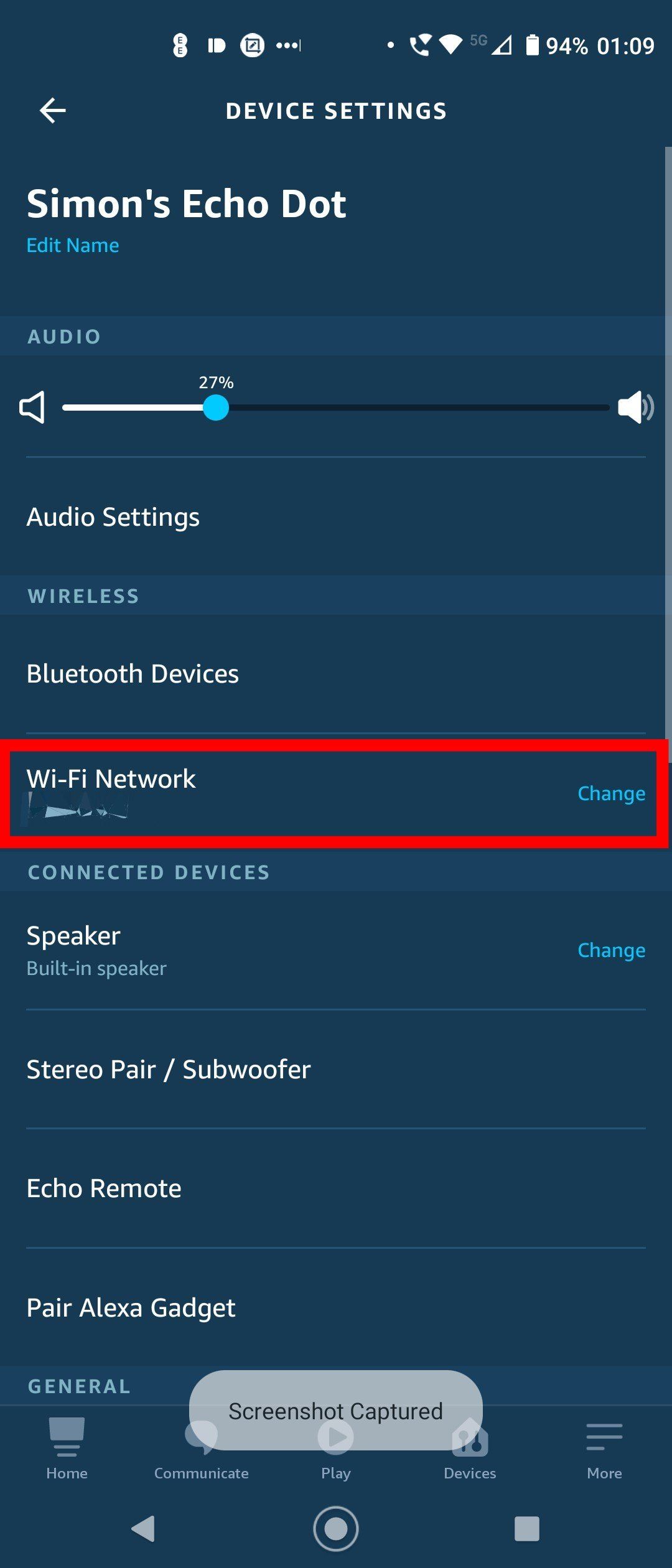Tap Change next to Speaker
Image resolution: width=672 pixels, height=1568 pixels.
611,950
